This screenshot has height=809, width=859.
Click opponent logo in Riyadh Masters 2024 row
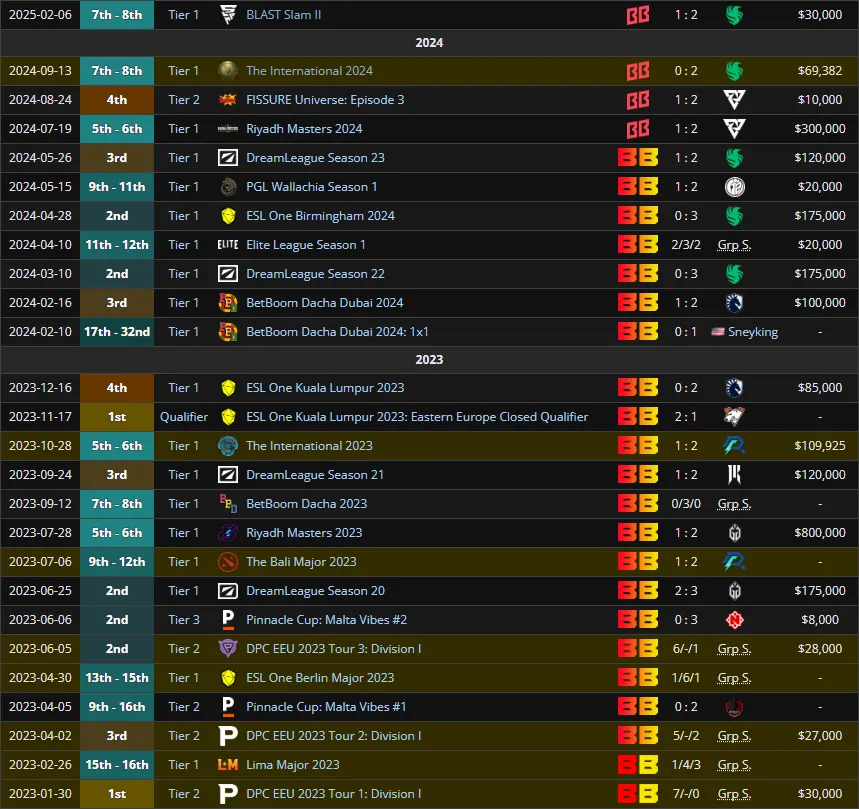click(734, 129)
